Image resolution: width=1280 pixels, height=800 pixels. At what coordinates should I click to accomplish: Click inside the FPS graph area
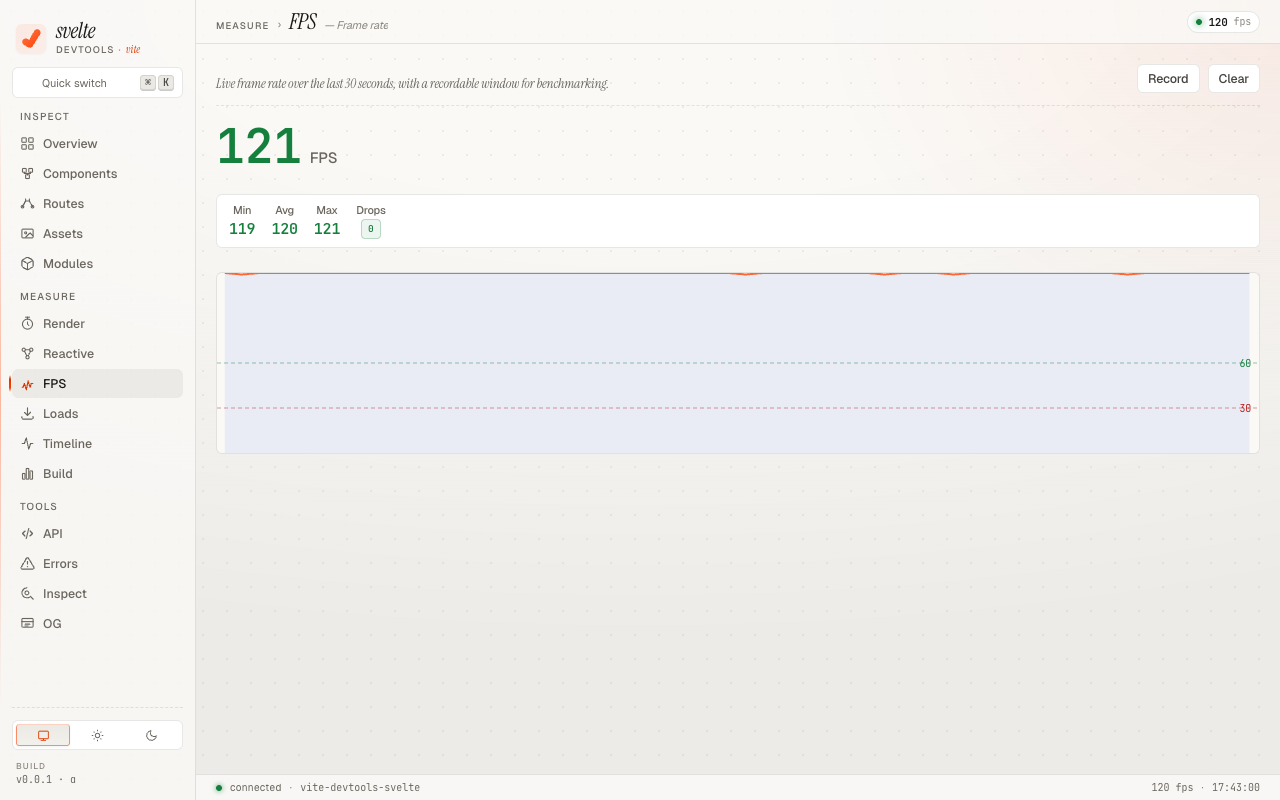[x=738, y=363]
